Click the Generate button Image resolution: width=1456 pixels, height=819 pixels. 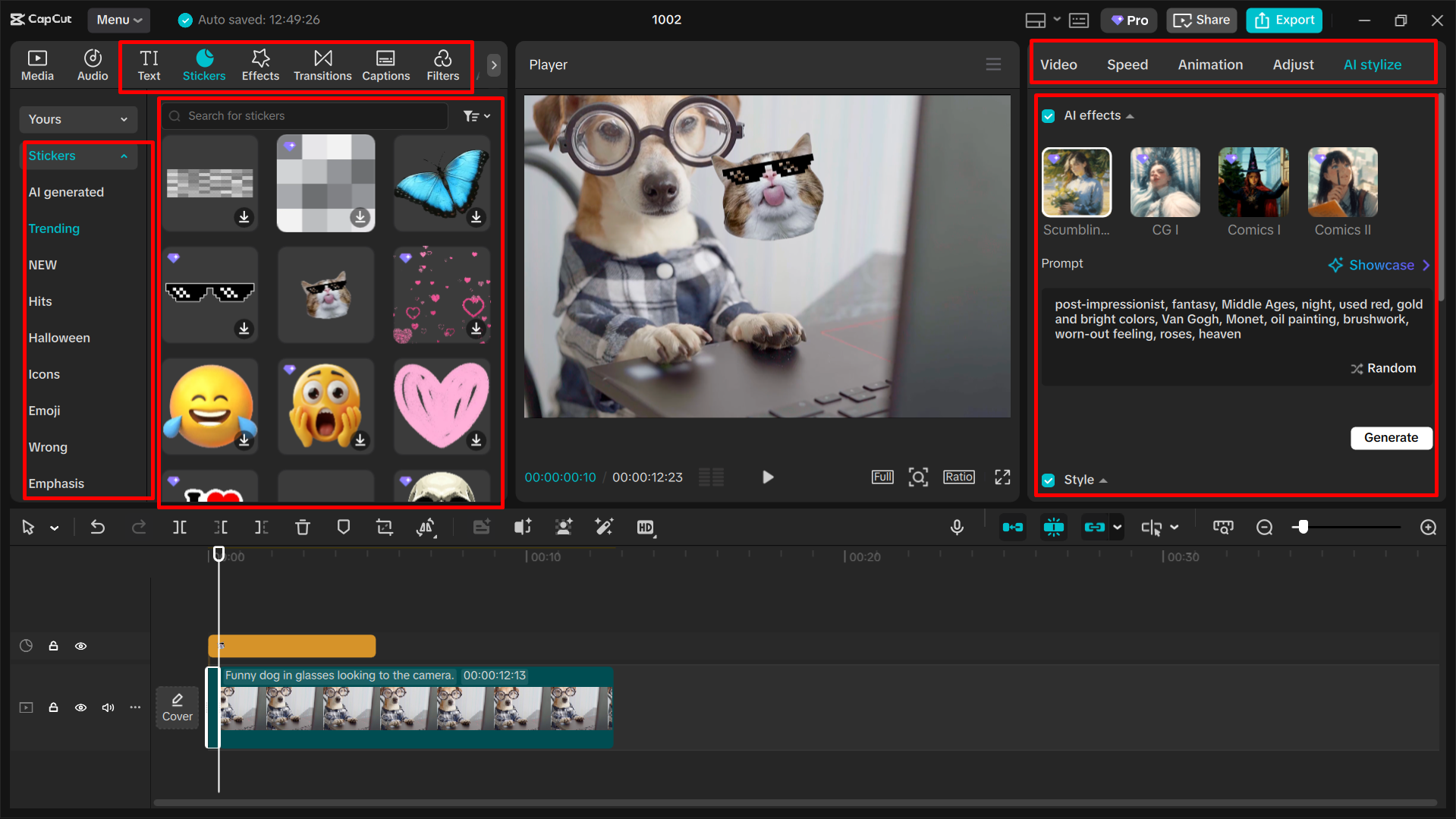click(1391, 438)
